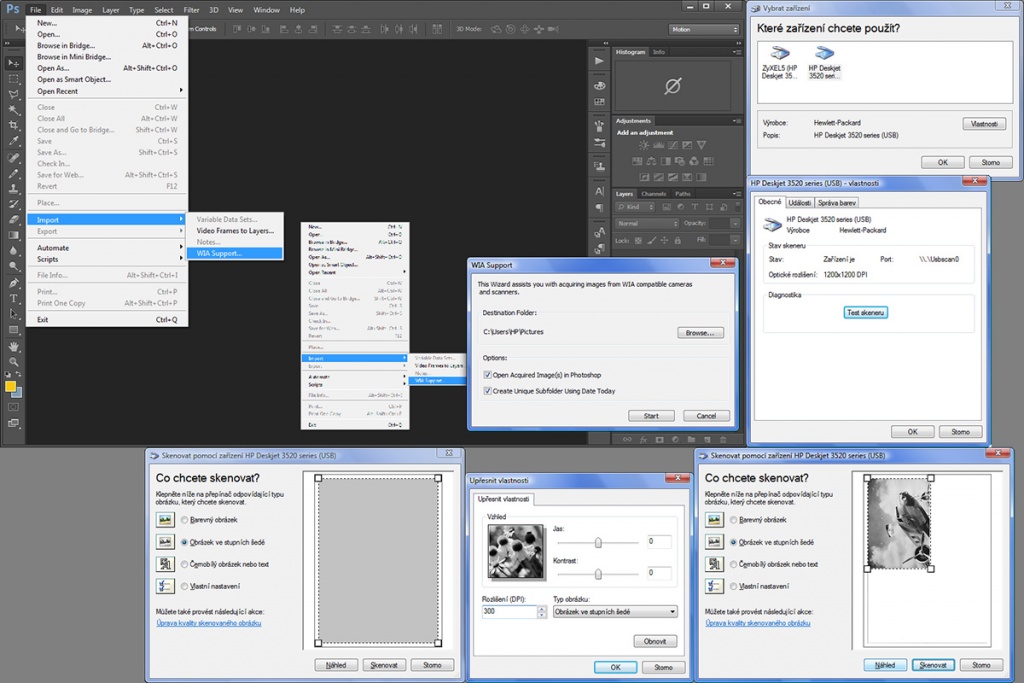
Task: Open the Edit menu
Action: point(57,10)
